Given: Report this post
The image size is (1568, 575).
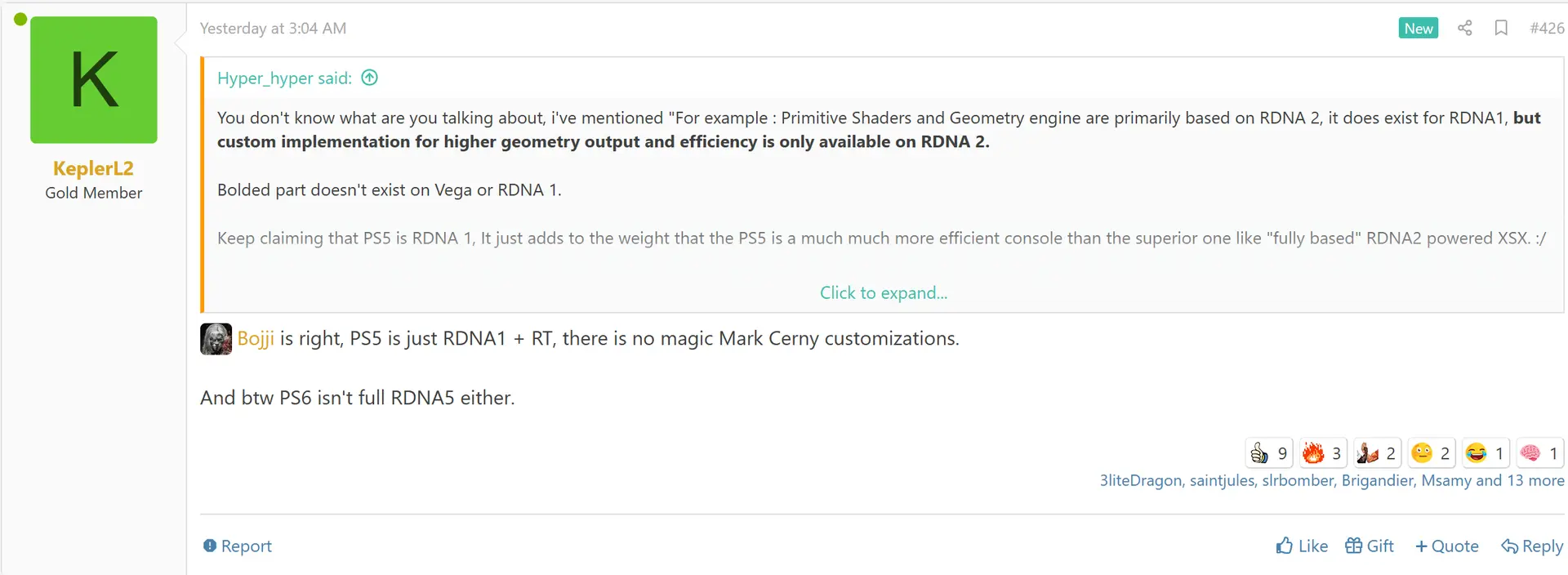Looking at the screenshot, I should (238, 546).
